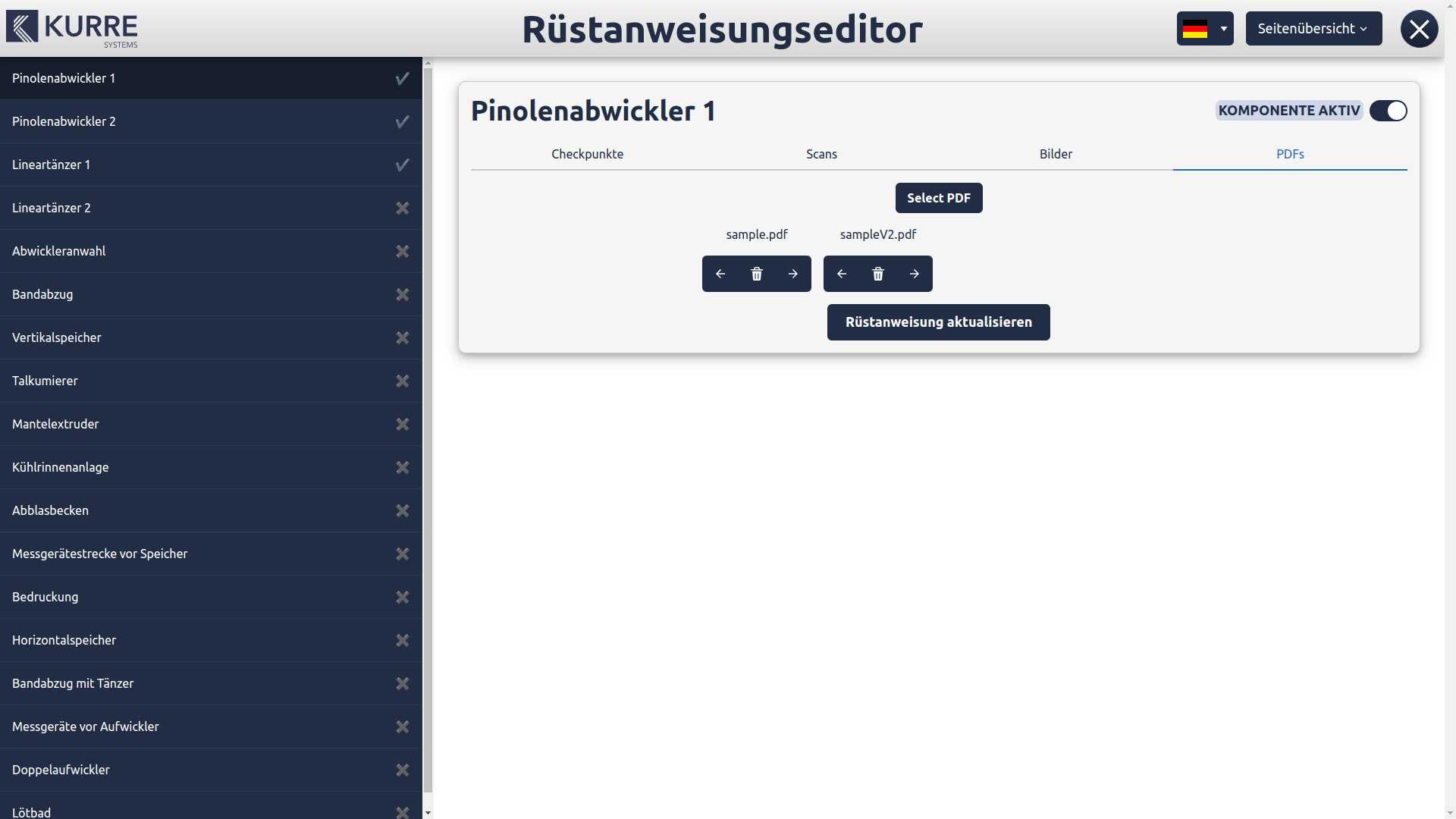This screenshot has width=1456, height=819.
Task: Click the sidebar scroll-down arrow
Action: (x=428, y=812)
